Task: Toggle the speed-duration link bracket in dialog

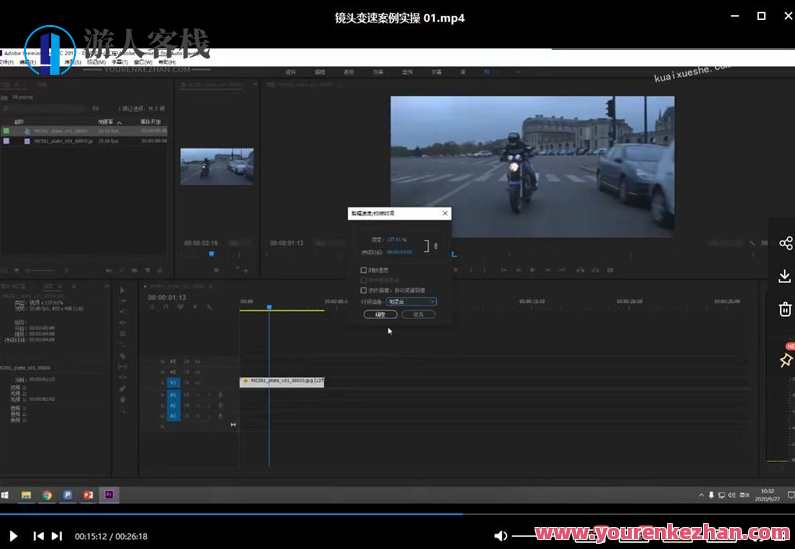Action: click(x=427, y=246)
